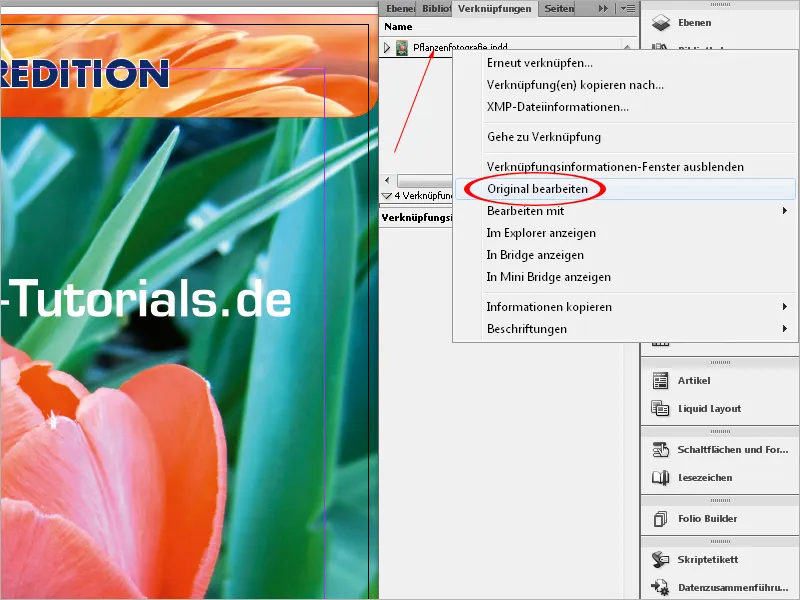Choose Verknüpfung(en) kopieren nach

pos(624,85)
